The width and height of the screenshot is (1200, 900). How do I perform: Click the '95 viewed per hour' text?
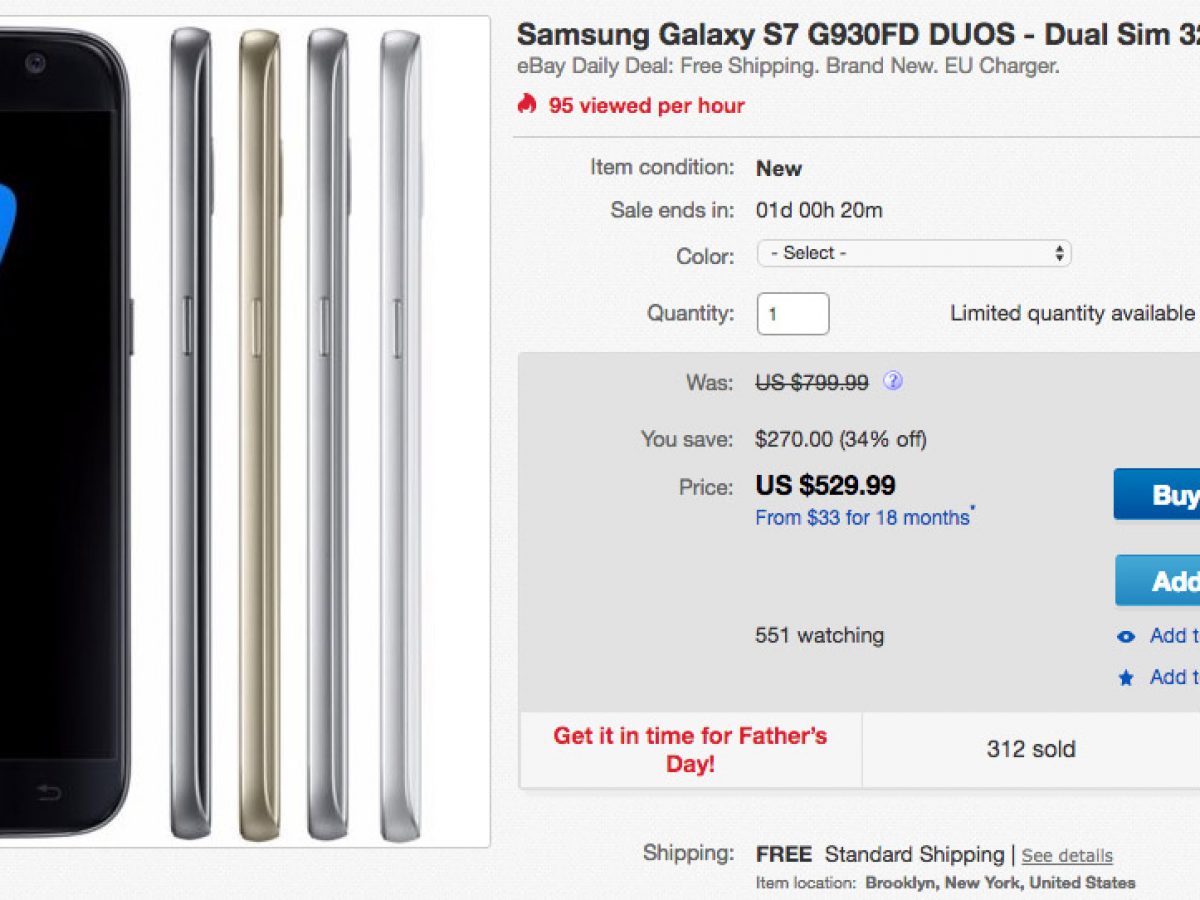click(x=646, y=105)
